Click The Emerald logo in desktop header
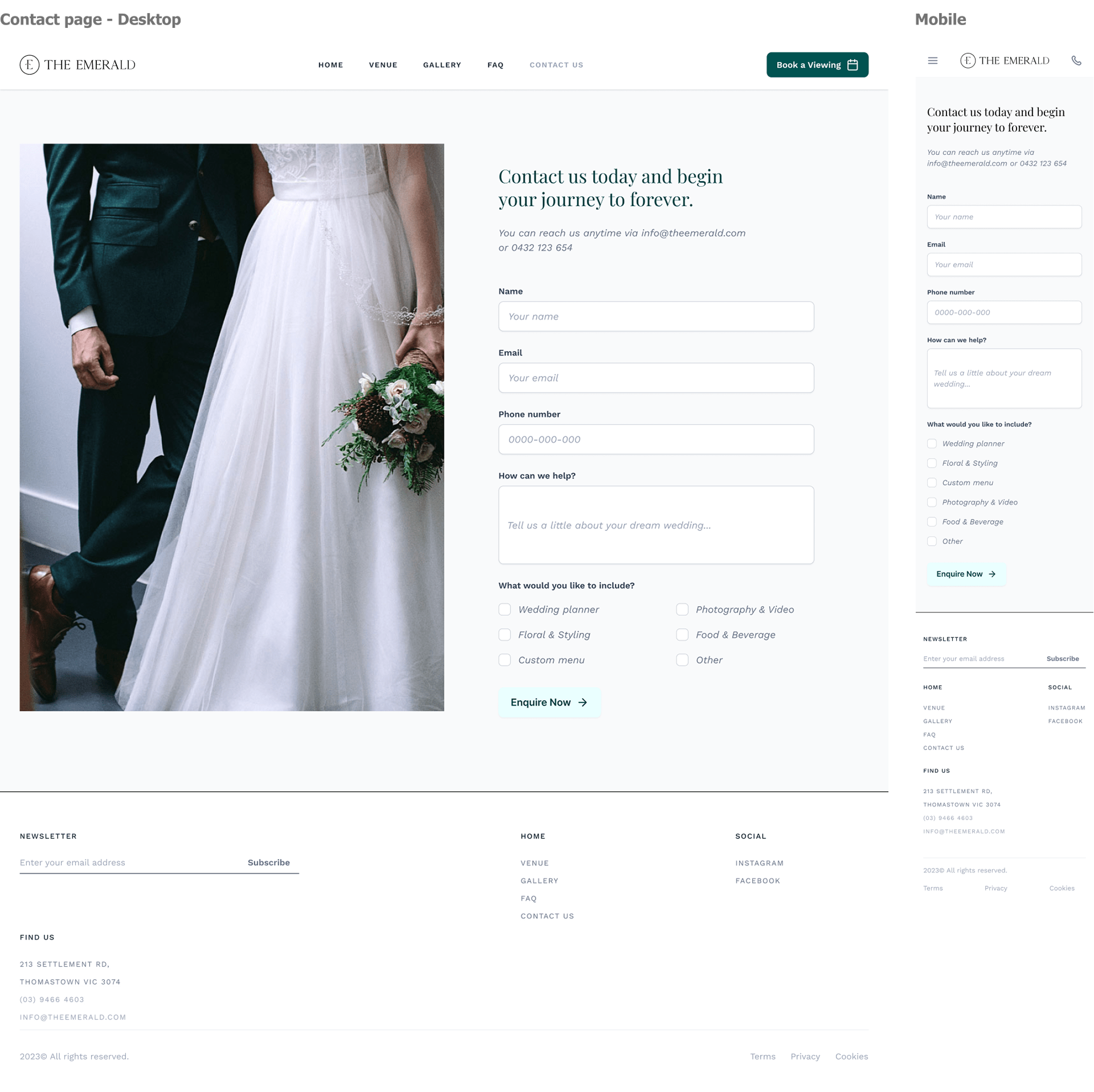Viewport: 1094px width, 1092px height. click(x=77, y=64)
